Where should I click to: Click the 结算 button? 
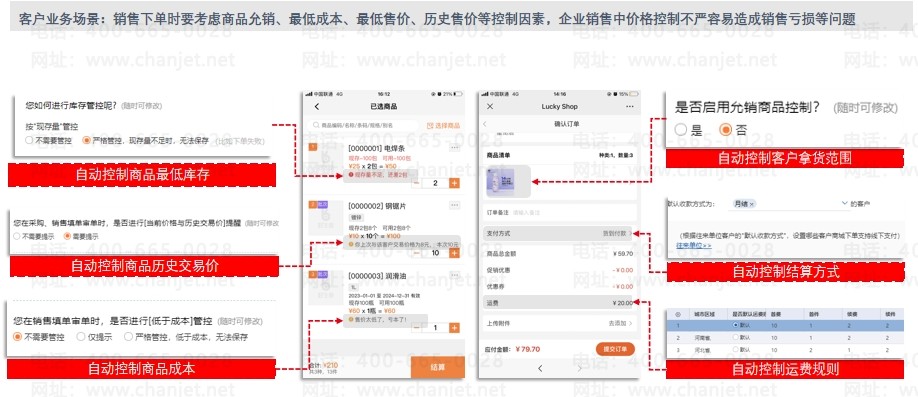437,367
